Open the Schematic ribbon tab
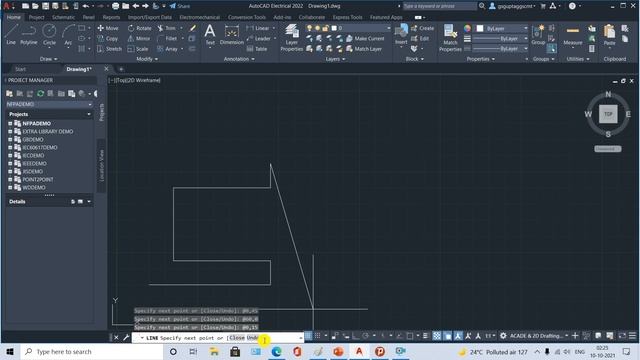The height and width of the screenshot is (360, 640). click(x=63, y=17)
